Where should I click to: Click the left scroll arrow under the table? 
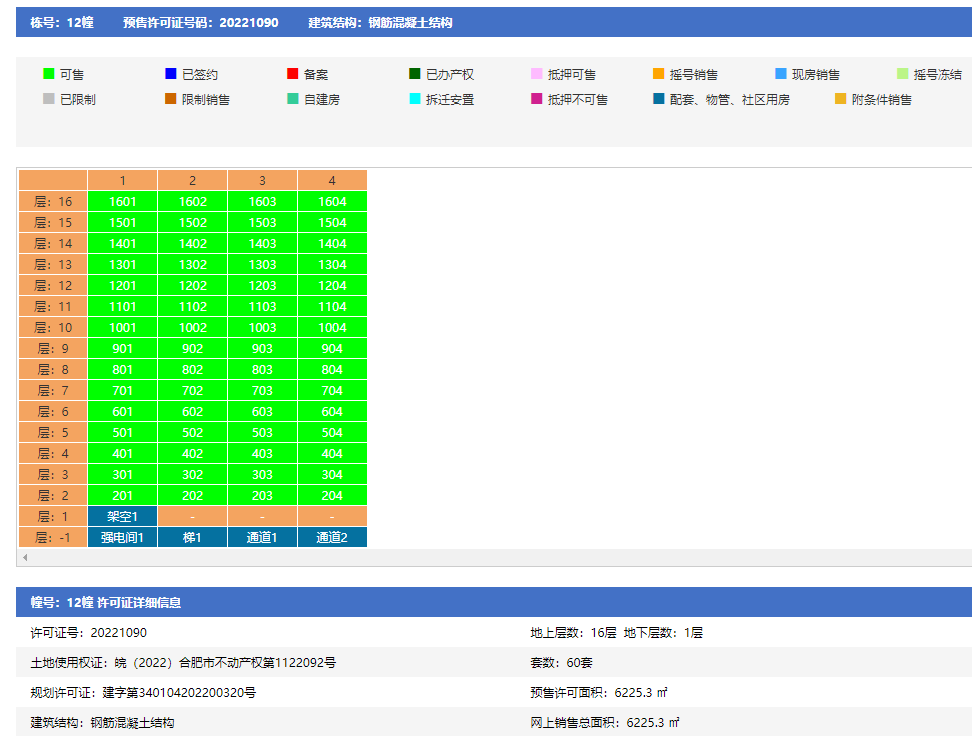(25, 557)
